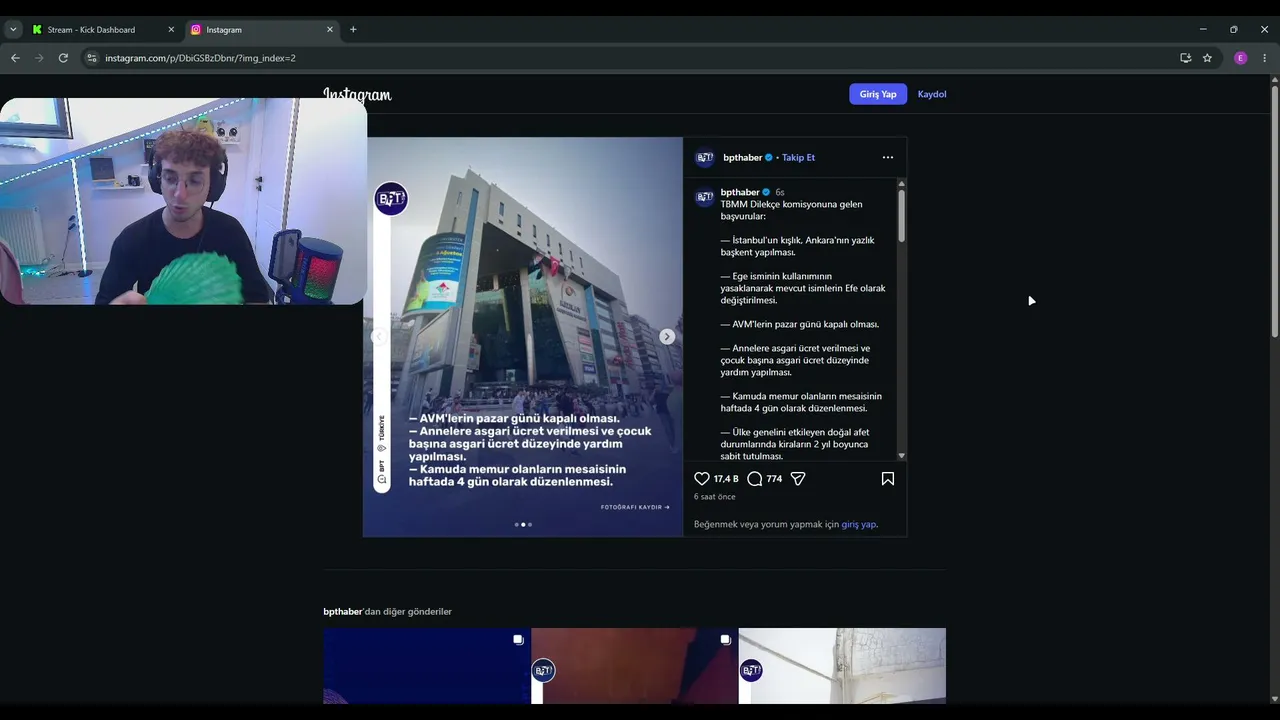This screenshot has height=720, width=1280.
Task: Go to previous carousel image arrow
Action: 378,337
